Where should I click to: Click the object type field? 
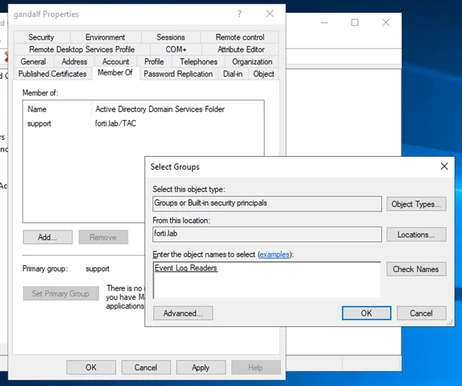267,204
